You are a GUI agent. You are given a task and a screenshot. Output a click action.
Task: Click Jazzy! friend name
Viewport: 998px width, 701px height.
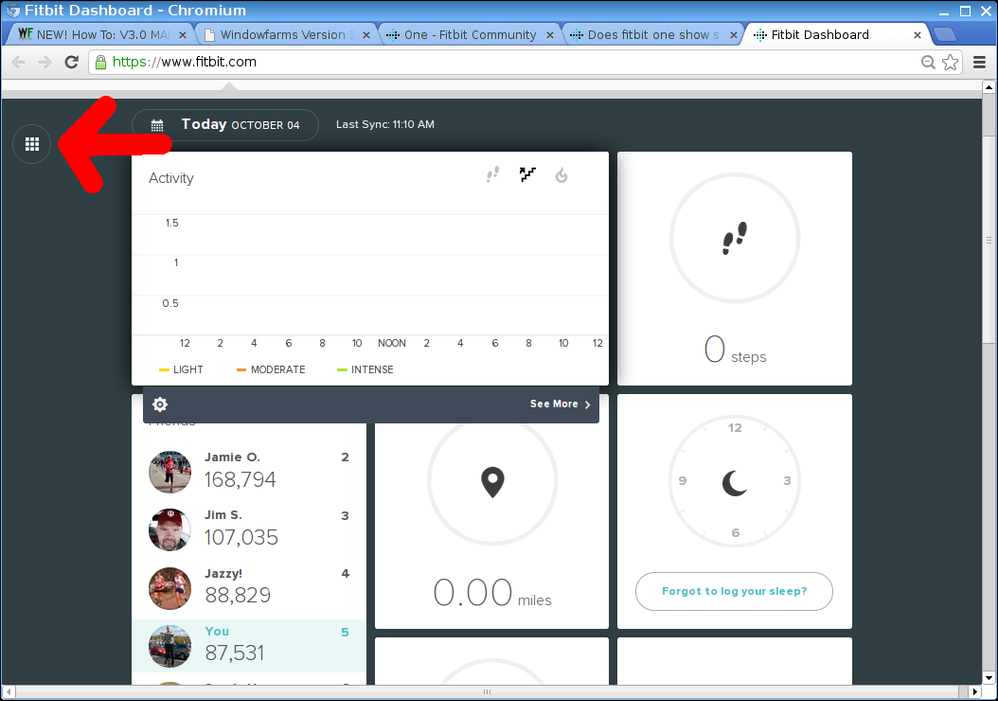coord(223,574)
